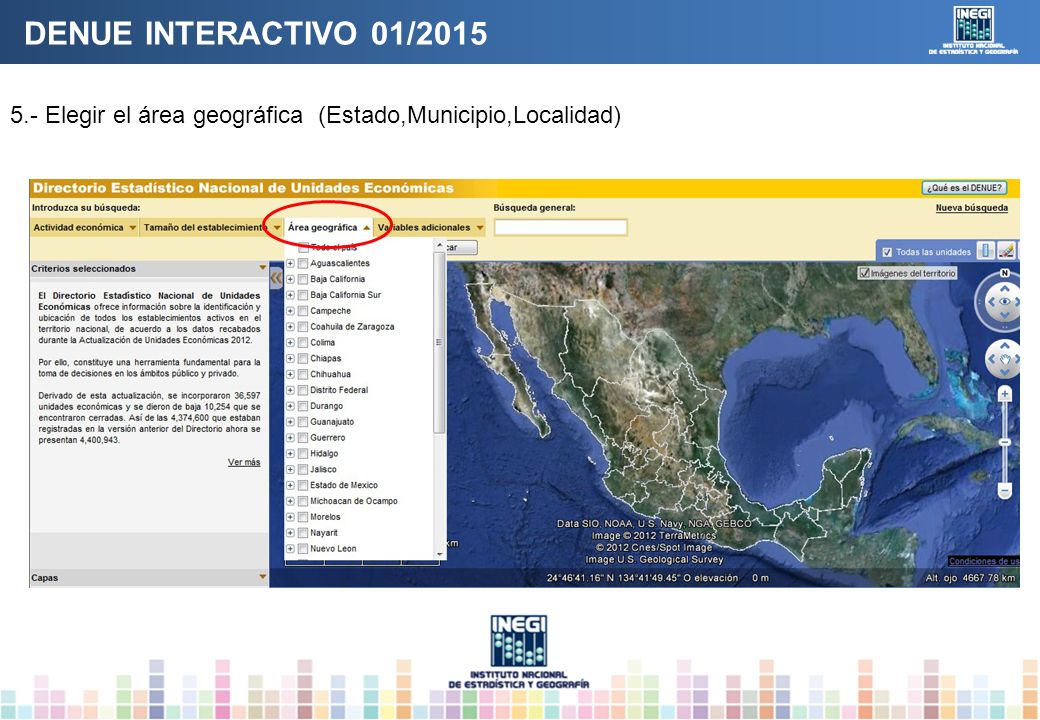1040x720 pixels.
Task: Click the Nueva búsqueda link
Action: click(x=972, y=208)
